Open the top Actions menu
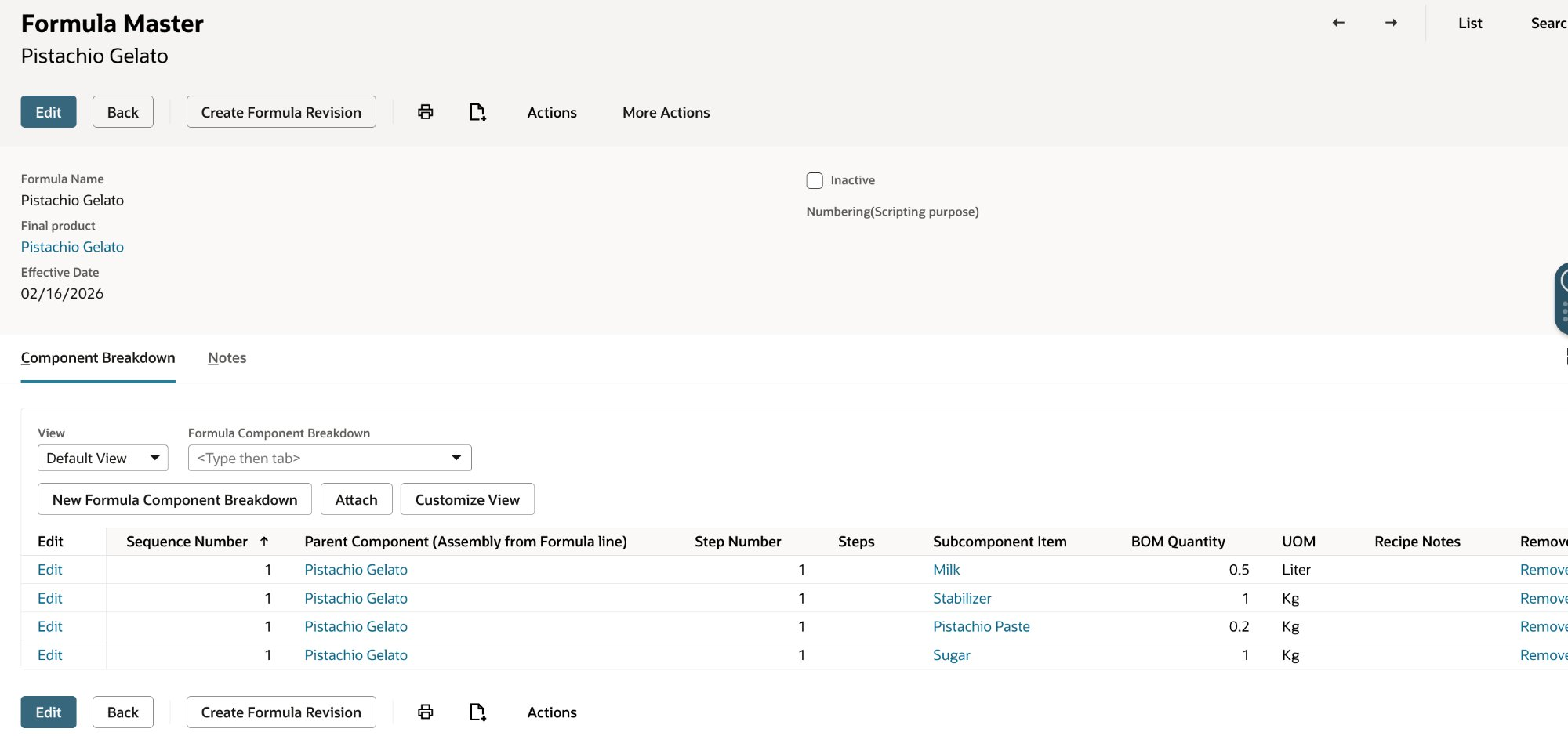 [x=551, y=112]
